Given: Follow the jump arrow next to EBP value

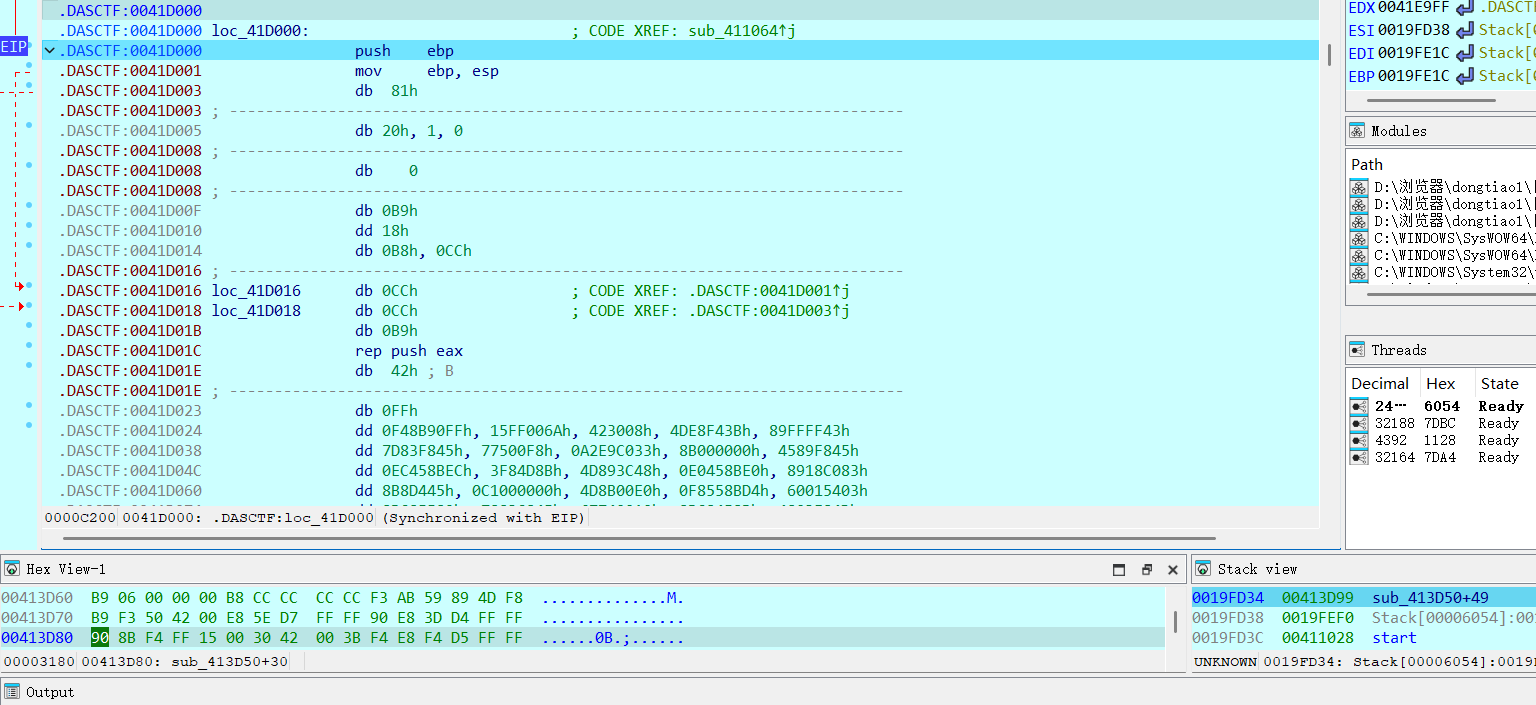Looking at the screenshot, I should 1464,76.
